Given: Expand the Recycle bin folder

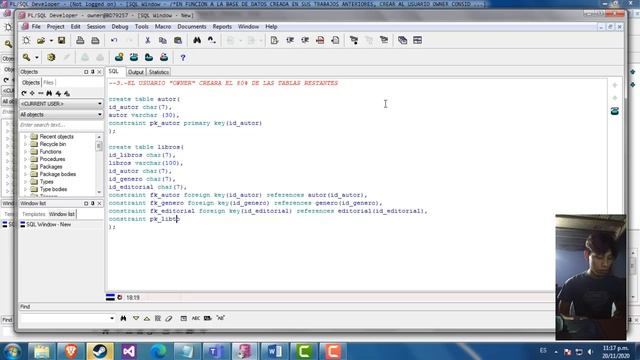Looking at the screenshot, I should [x=25, y=144].
